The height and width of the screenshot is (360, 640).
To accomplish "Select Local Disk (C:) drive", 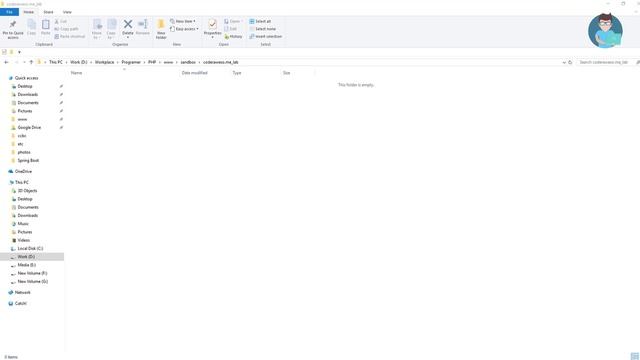I will coord(30,248).
